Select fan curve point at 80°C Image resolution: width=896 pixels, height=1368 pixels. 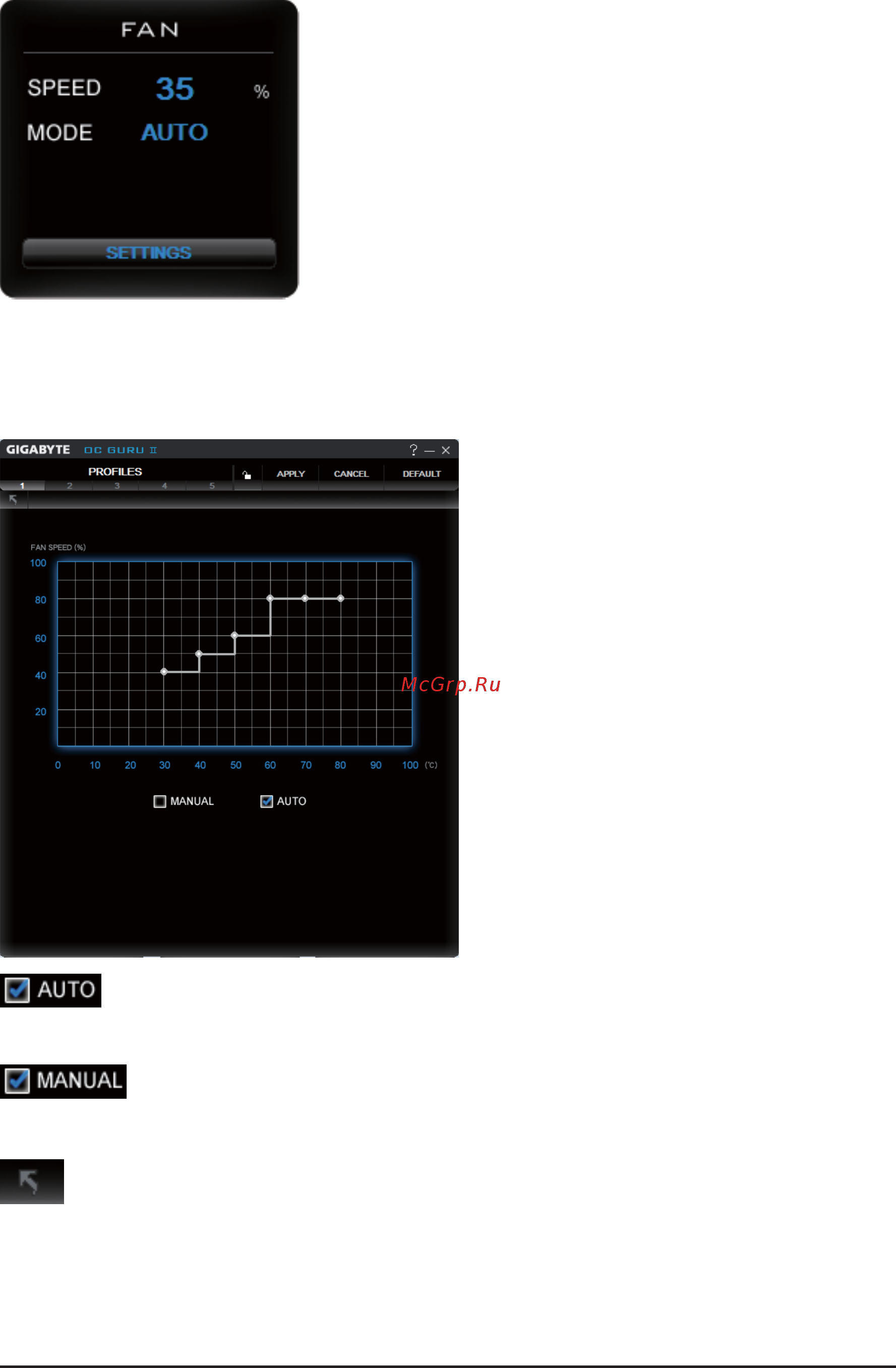tap(341, 599)
